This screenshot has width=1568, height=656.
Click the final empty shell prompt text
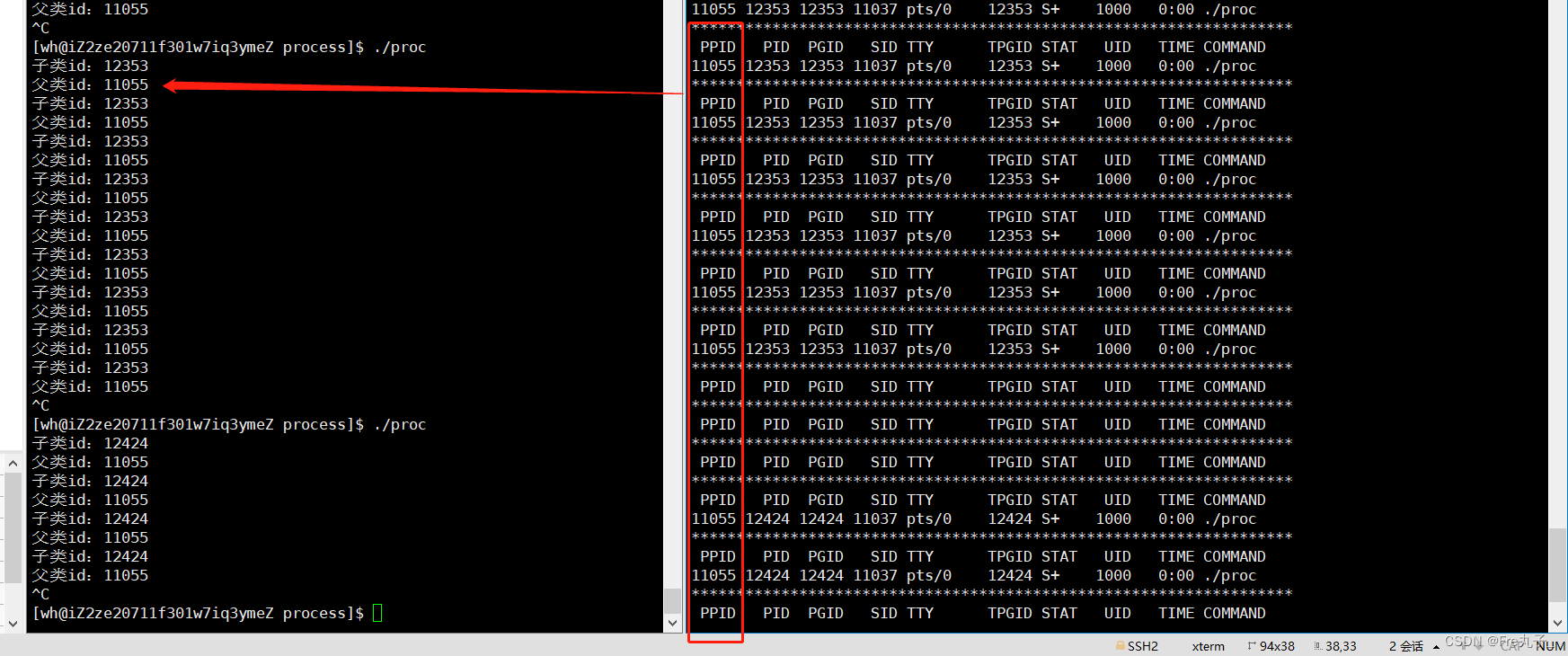[198, 613]
